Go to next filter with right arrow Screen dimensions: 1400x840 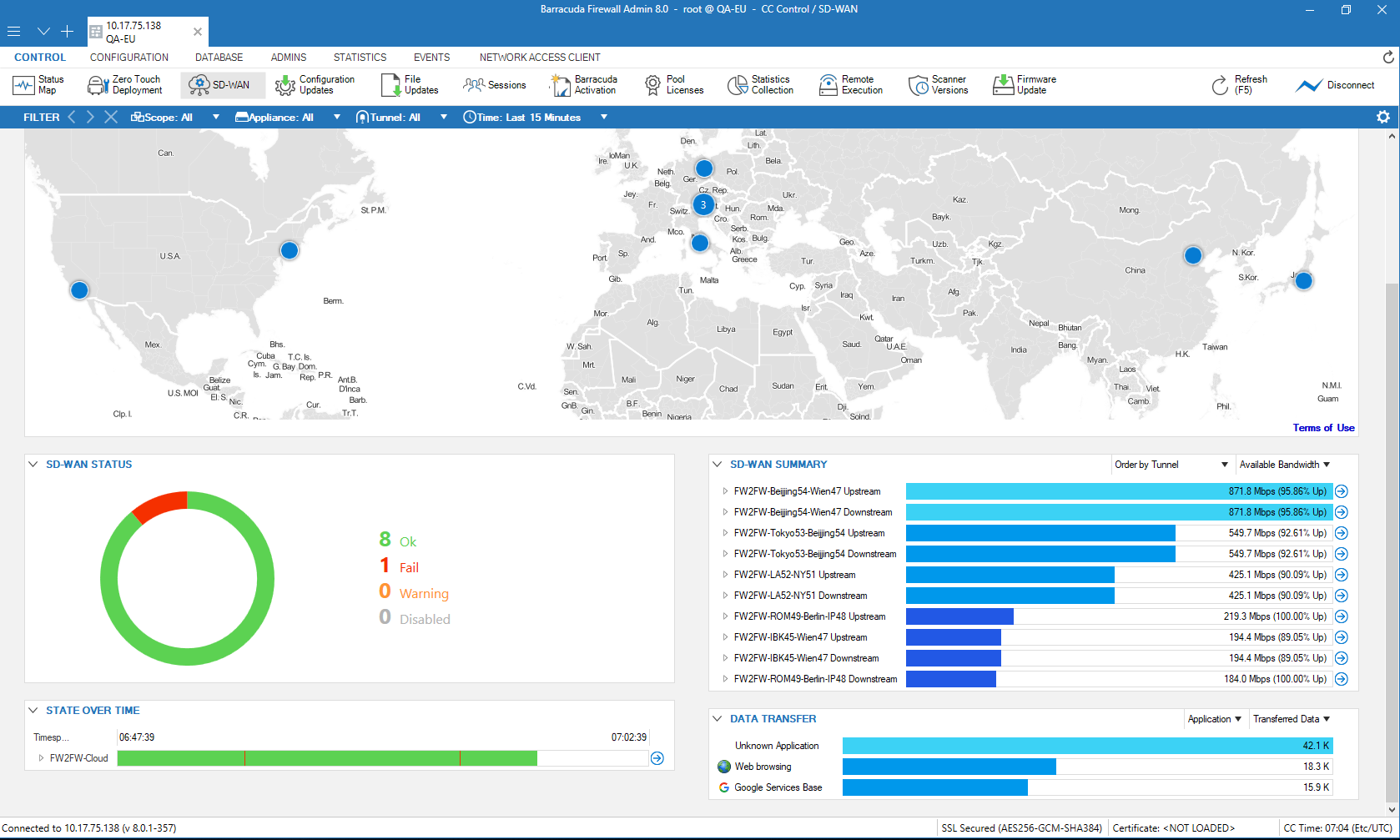[x=90, y=117]
